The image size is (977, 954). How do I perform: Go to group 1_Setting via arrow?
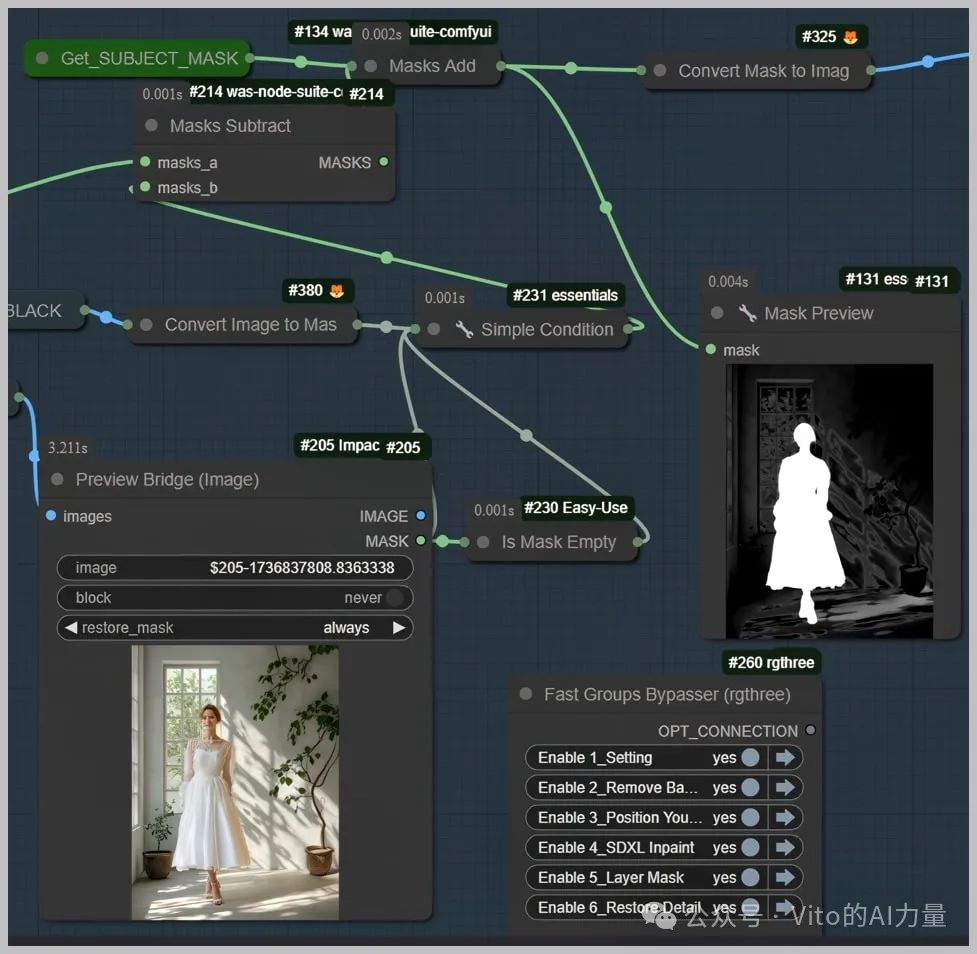click(x=785, y=757)
